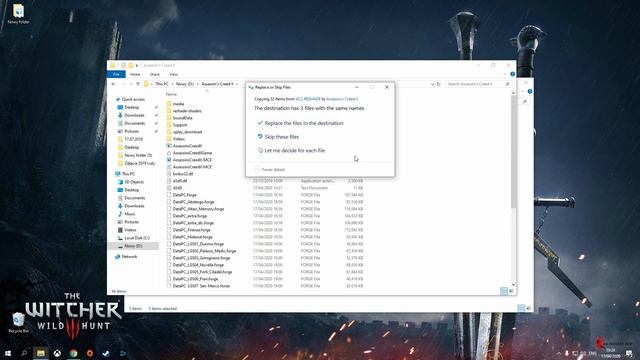Open Chrome from taskbar
Image resolution: width=640 pixels, height=360 pixels.
(x=73, y=353)
